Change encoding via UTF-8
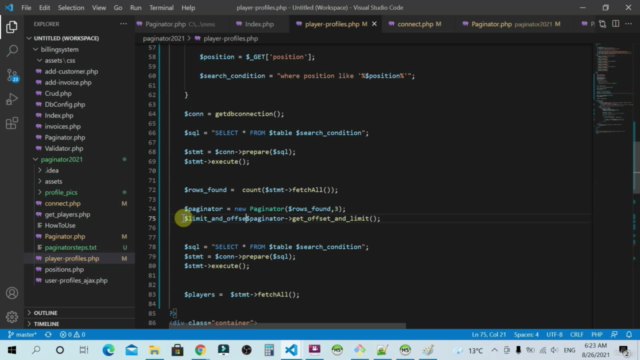640x360 pixels. click(554, 335)
